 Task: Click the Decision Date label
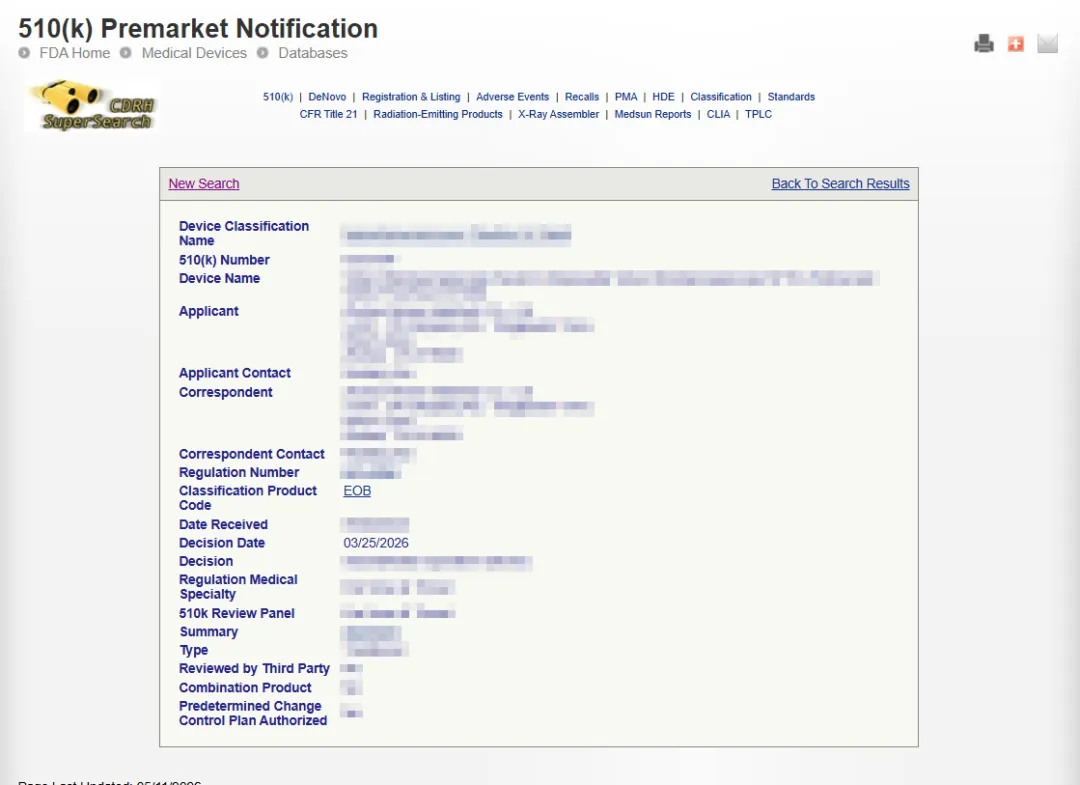(x=222, y=543)
